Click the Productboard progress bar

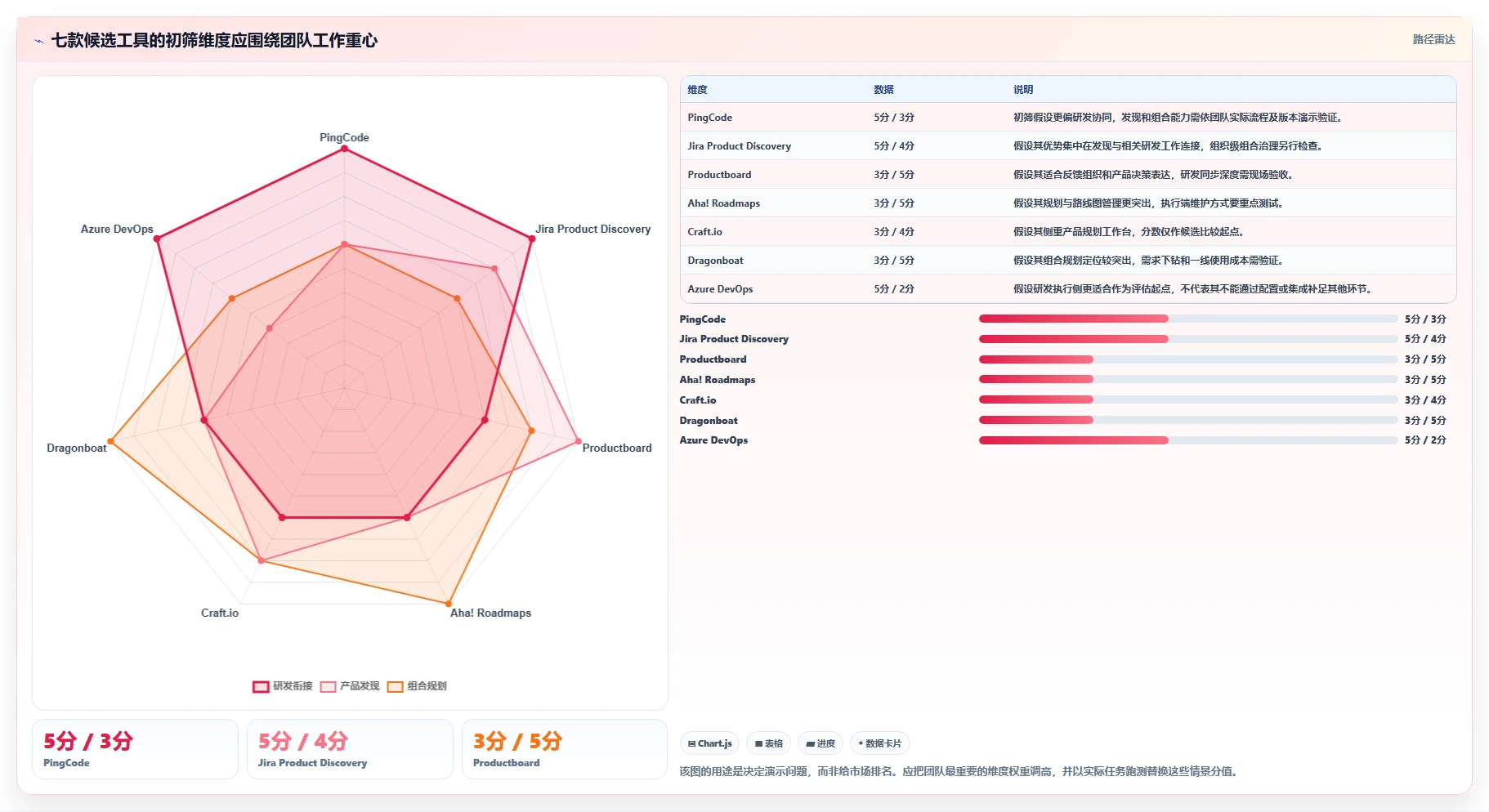[1187, 359]
